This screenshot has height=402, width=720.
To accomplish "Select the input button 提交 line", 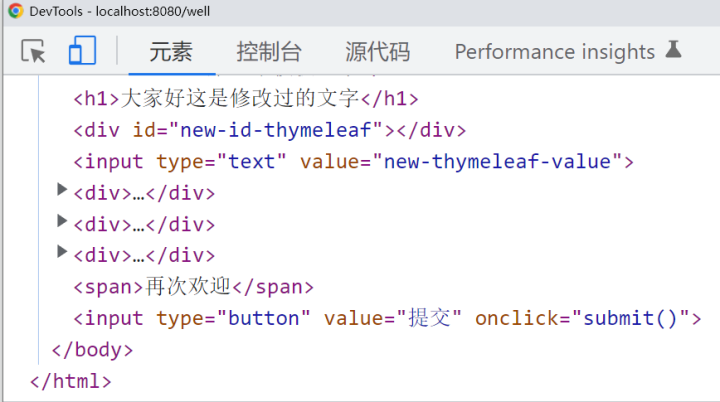I will pyautogui.click(x=388, y=318).
